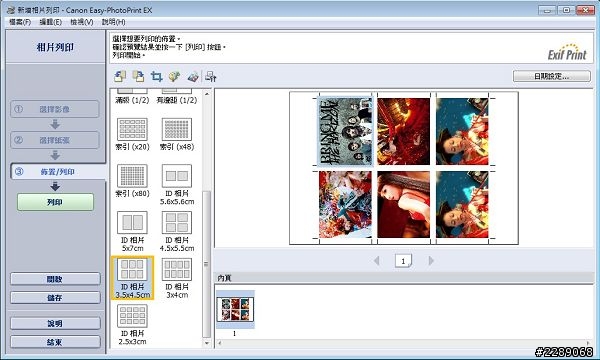Select the top-right kimono woman photo

coord(462,131)
